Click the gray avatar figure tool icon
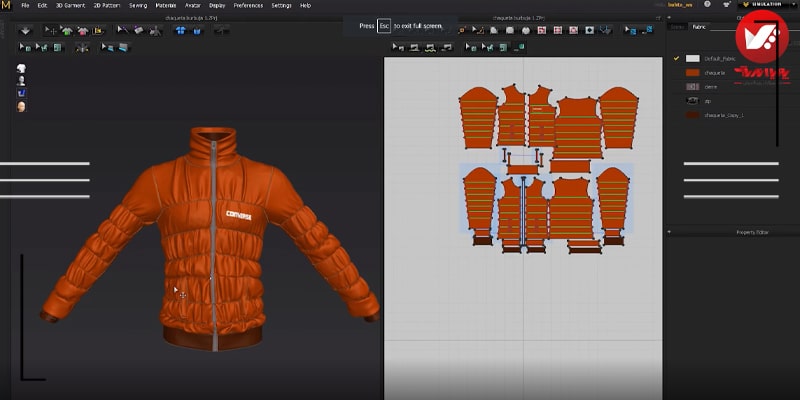This screenshot has height=400, width=800. (x=155, y=31)
